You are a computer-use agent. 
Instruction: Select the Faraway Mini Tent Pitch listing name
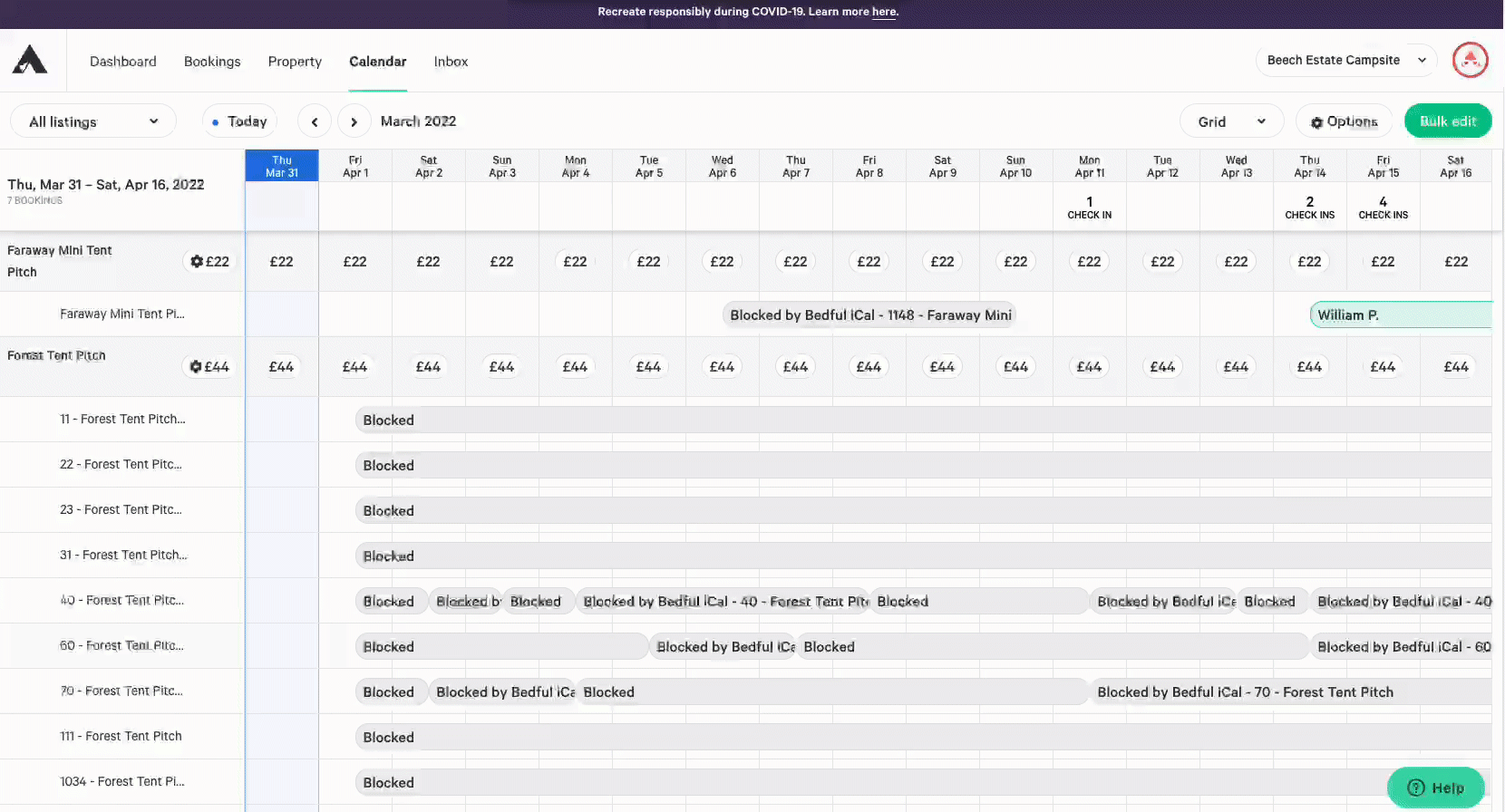pos(60,261)
